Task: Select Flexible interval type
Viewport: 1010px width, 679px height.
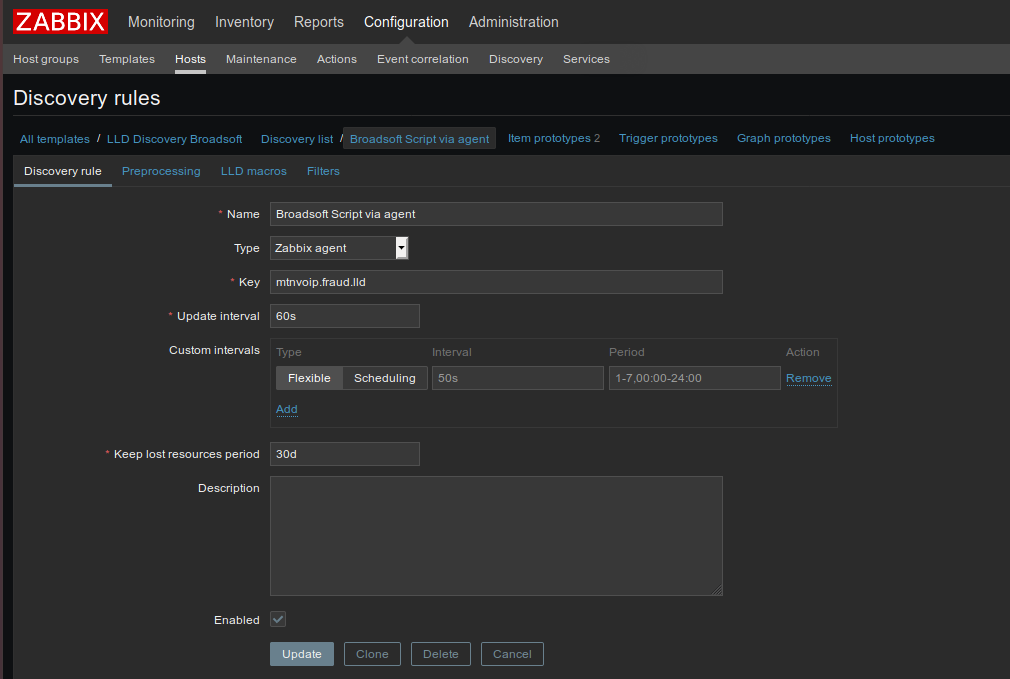Action: click(309, 378)
